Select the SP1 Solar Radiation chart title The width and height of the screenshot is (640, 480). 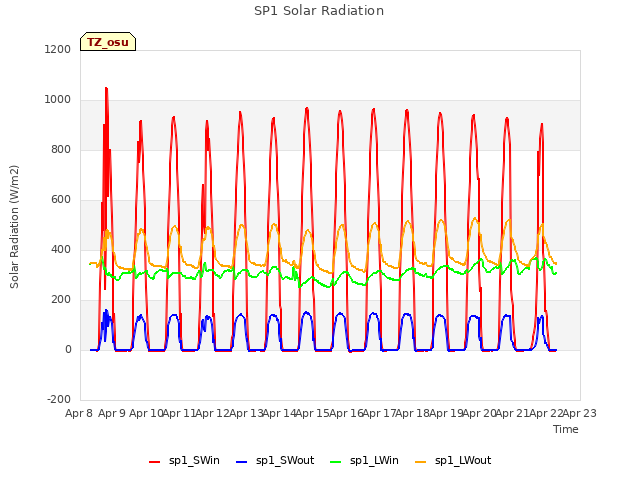tap(319, 11)
